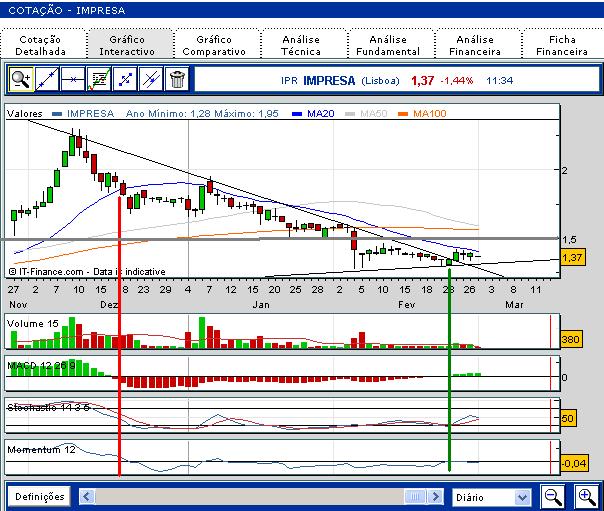This screenshot has width=604, height=511.
Task: Click the Ano Mínimo Máximo range text
Action: (202, 114)
